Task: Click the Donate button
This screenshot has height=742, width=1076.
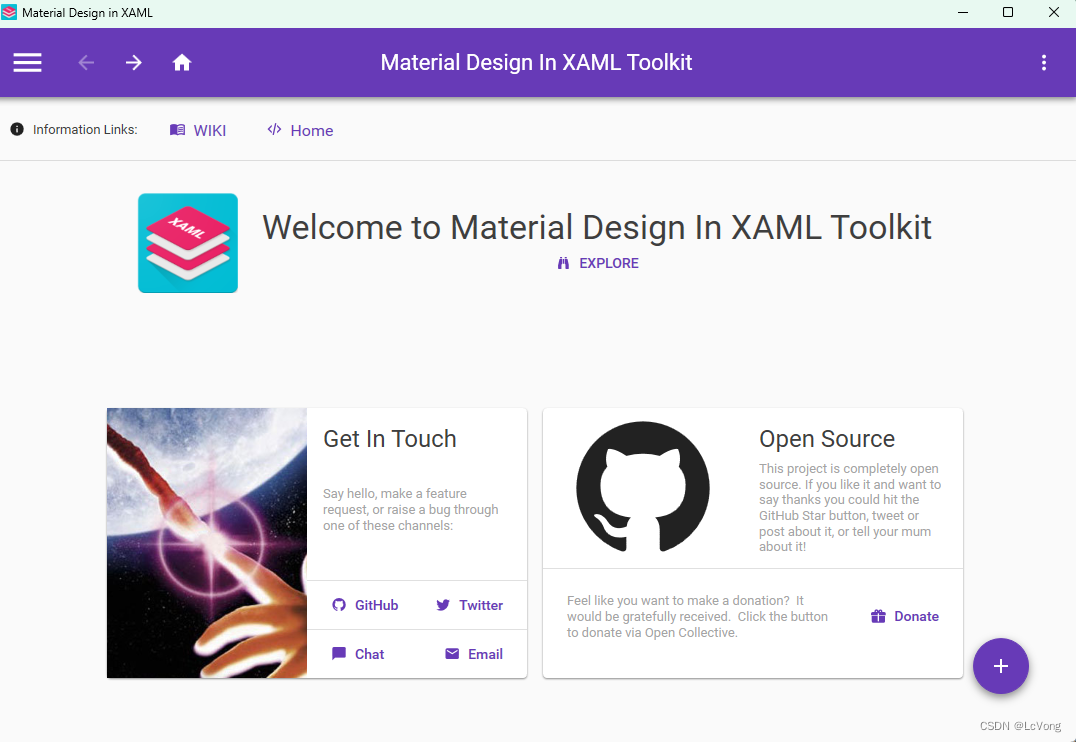Action: [x=904, y=616]
